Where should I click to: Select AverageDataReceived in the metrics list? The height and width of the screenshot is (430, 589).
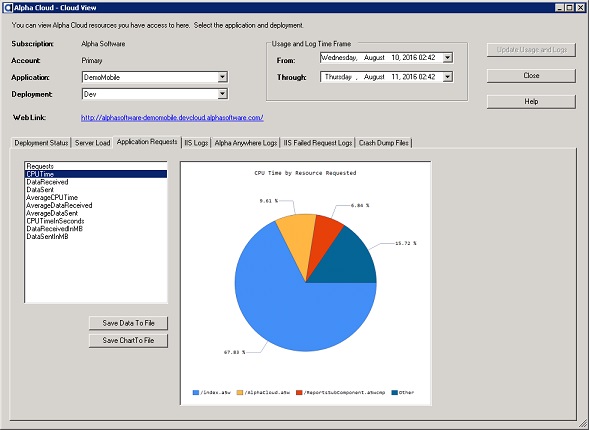click(x=96, y=205)
